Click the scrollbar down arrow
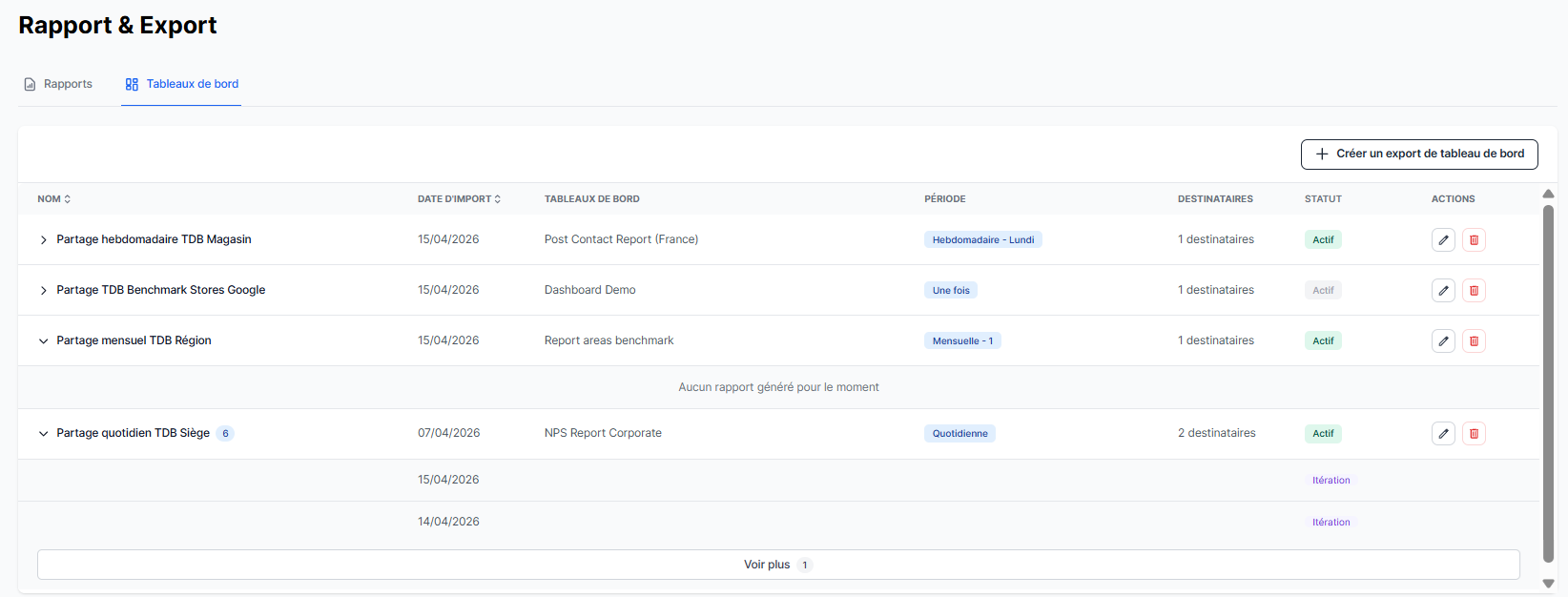Screen dimensions: 1568x597 [x=1548, y=584]
